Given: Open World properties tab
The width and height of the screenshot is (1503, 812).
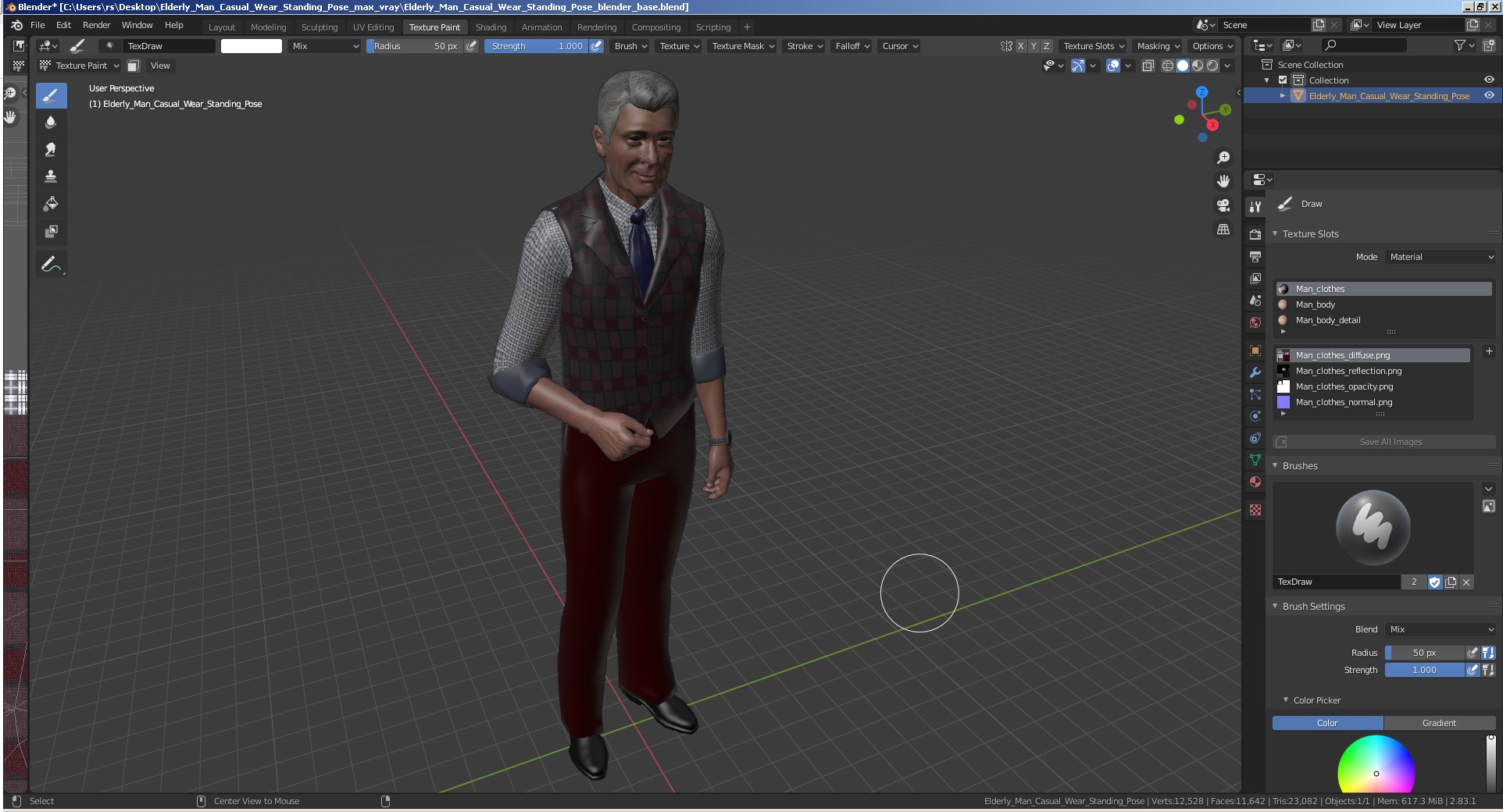Looking at the screenshot, I should 1255,322.
